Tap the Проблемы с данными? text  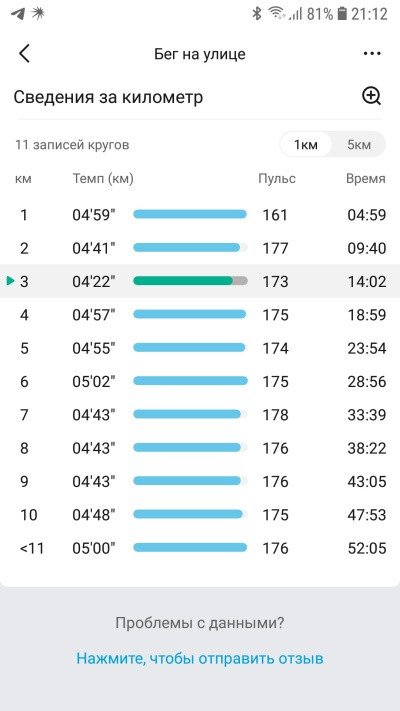point(200,623)
